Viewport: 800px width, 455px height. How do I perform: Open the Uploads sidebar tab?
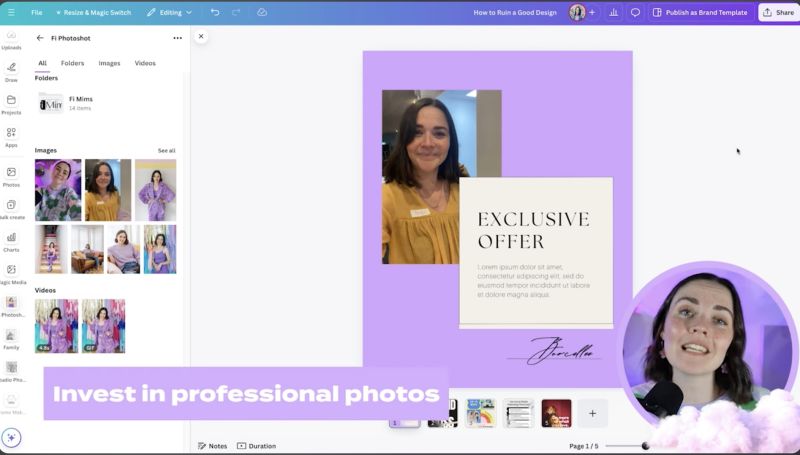11,41
